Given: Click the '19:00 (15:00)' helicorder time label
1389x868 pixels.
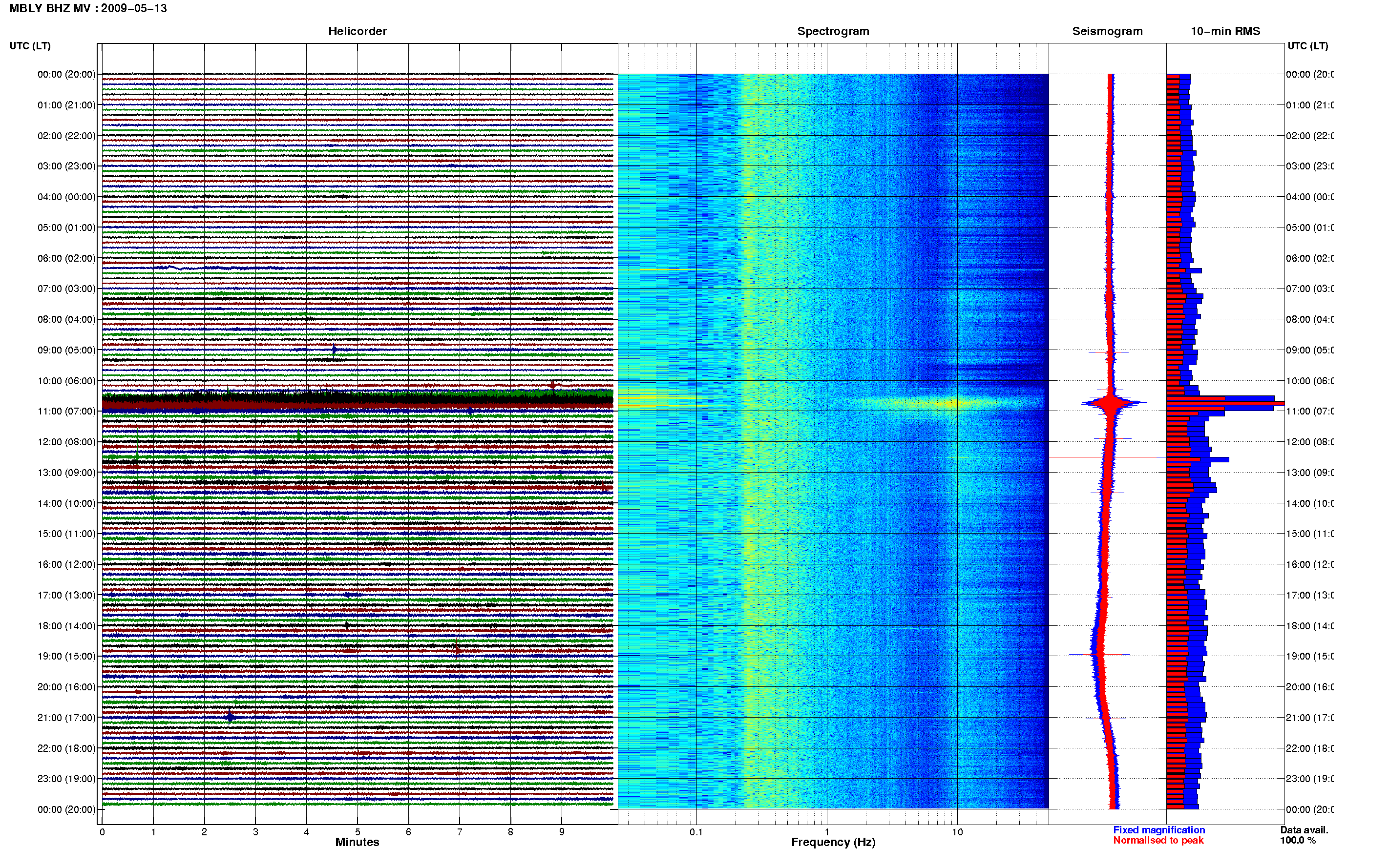Looking at the screenshot, I should coord(66,657).
